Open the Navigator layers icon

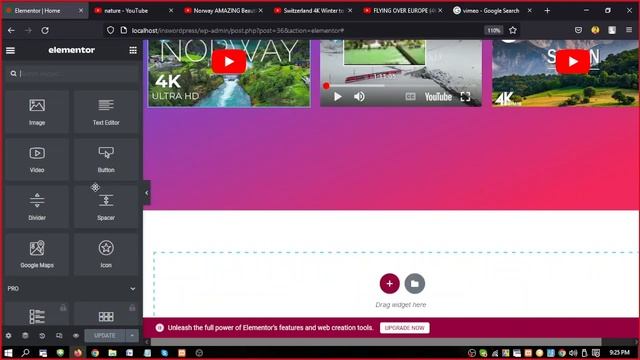25,336
